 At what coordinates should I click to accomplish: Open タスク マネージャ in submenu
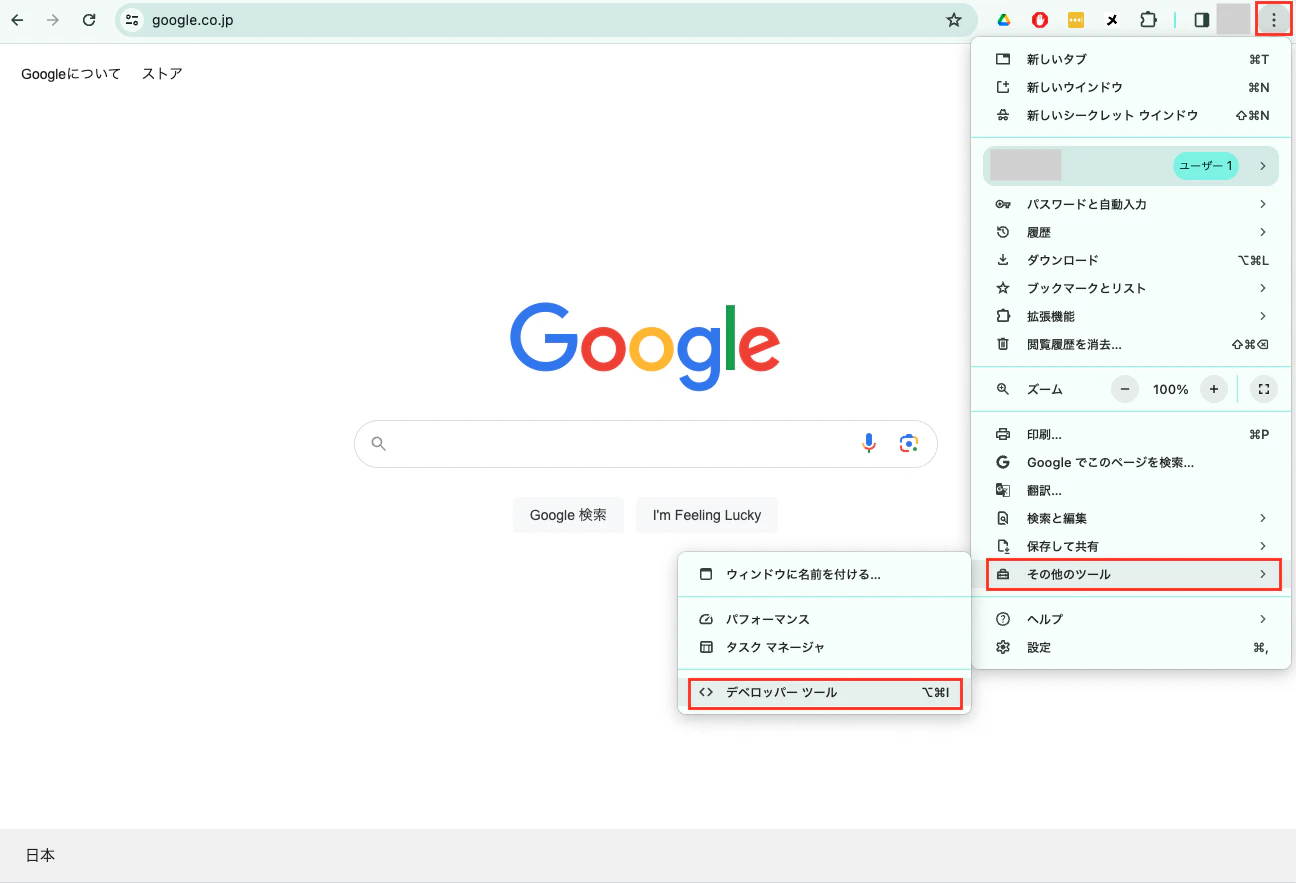(825, 647)
